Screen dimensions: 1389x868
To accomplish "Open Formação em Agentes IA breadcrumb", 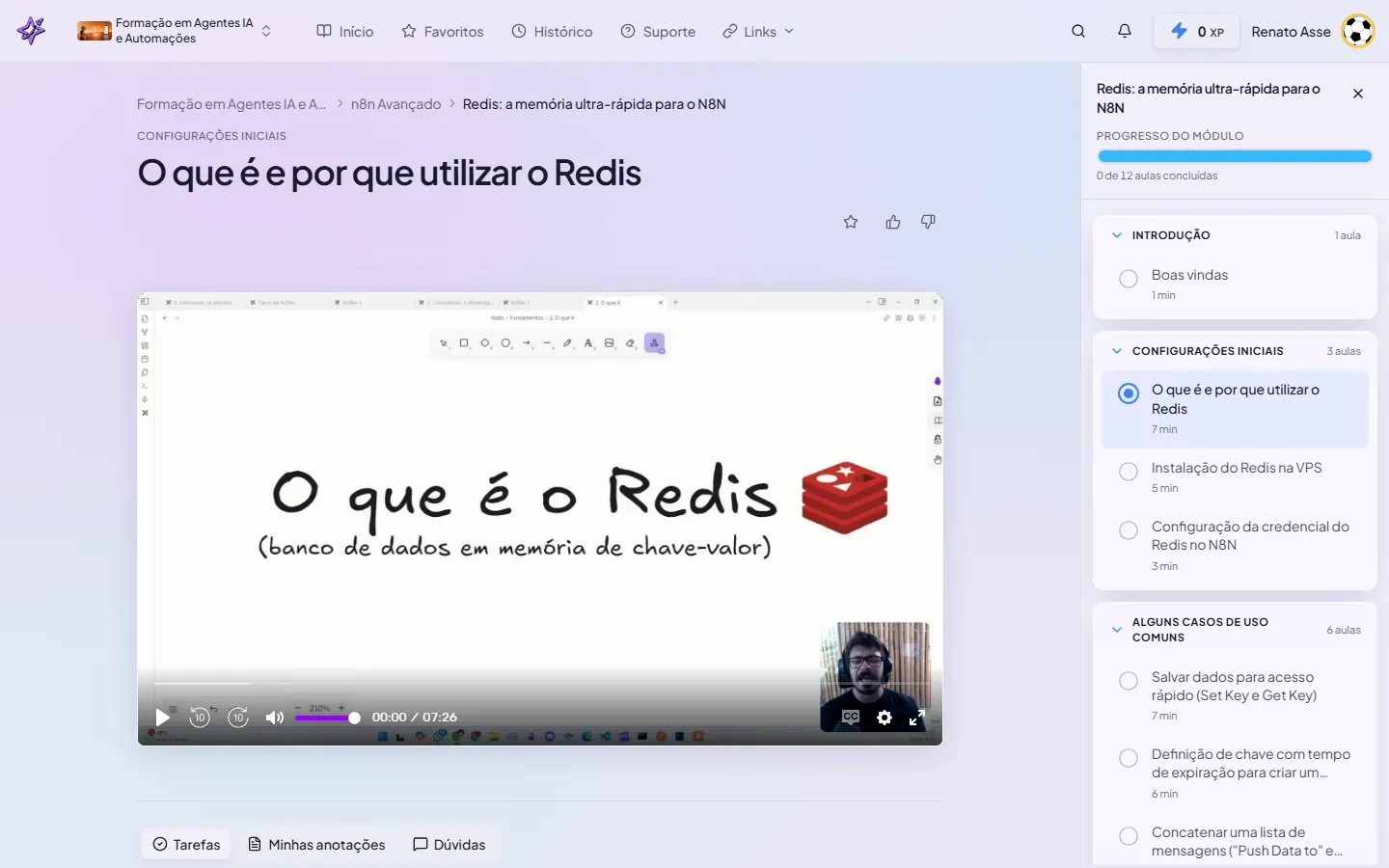I will pyautogui.click(x=231, y=104).
